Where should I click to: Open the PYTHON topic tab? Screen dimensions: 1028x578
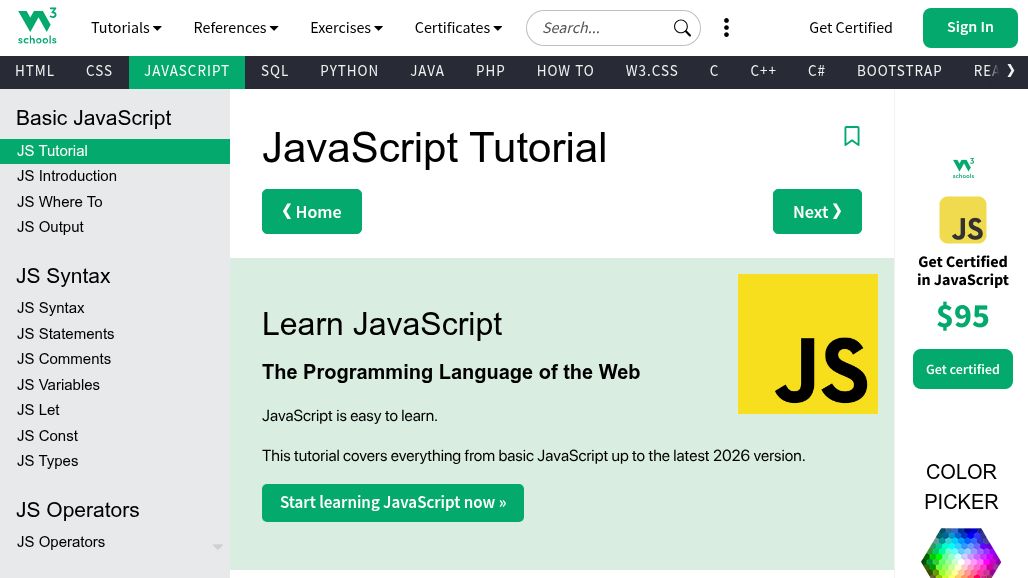click(349, 71)
